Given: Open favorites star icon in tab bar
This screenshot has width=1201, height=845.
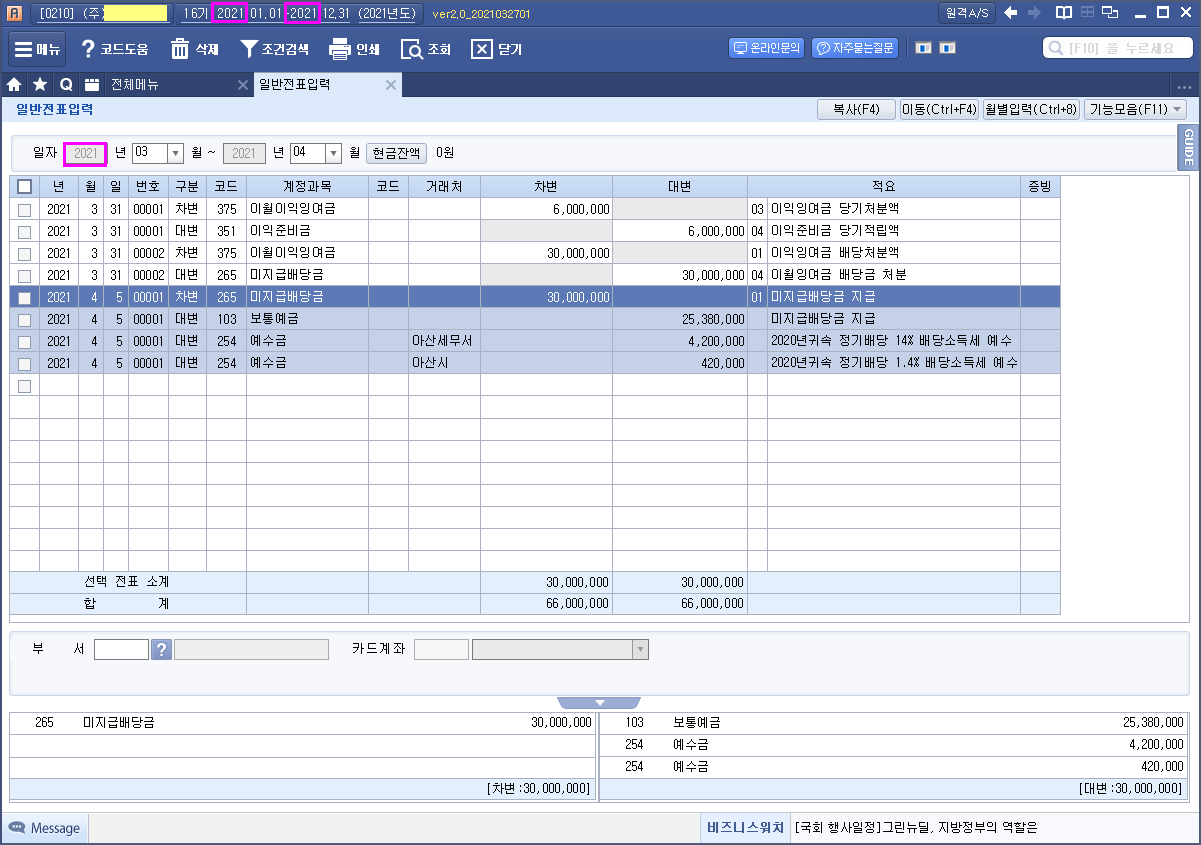Looking at the screenshot, I should tap(39, 85).
